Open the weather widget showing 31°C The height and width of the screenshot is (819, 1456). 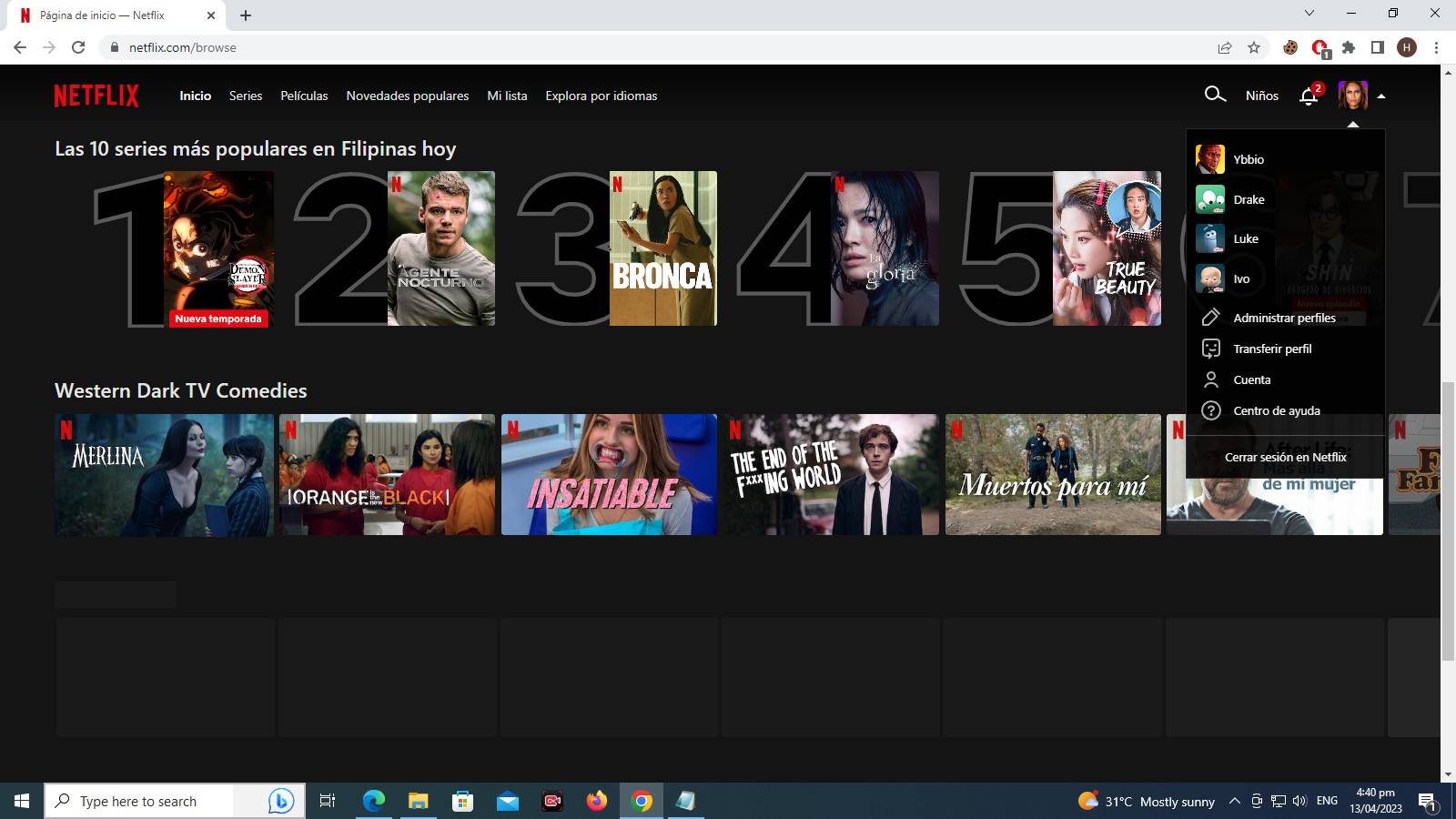click(1147, 801)
